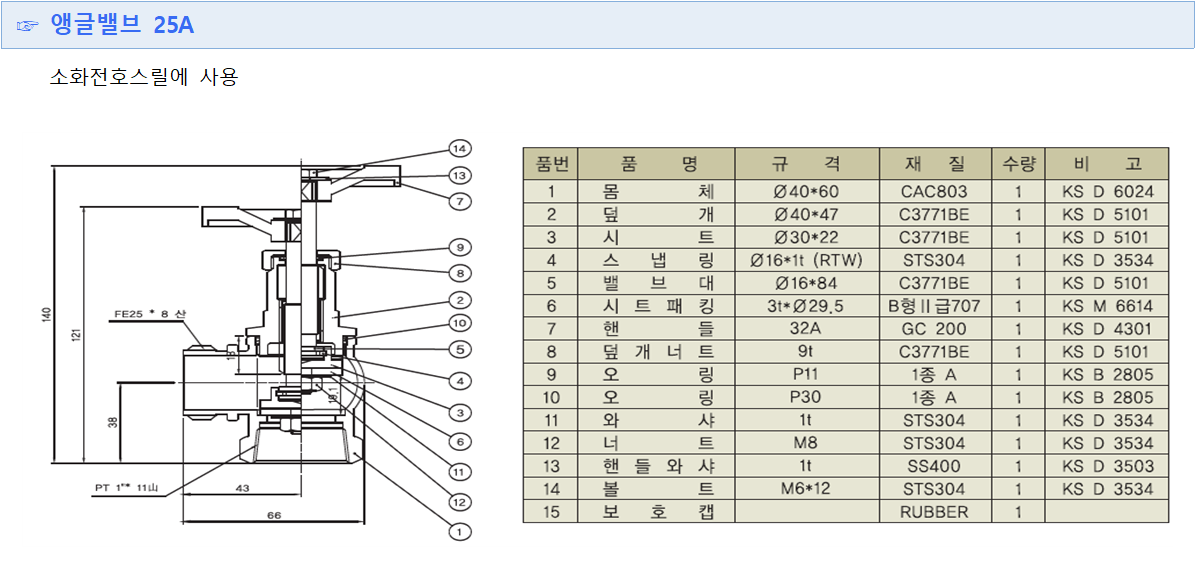Select the '핸 들 와 샤' part name cell
Image resolution: width=1197 pixels, height=582 pixels.
tap(657, 466)
